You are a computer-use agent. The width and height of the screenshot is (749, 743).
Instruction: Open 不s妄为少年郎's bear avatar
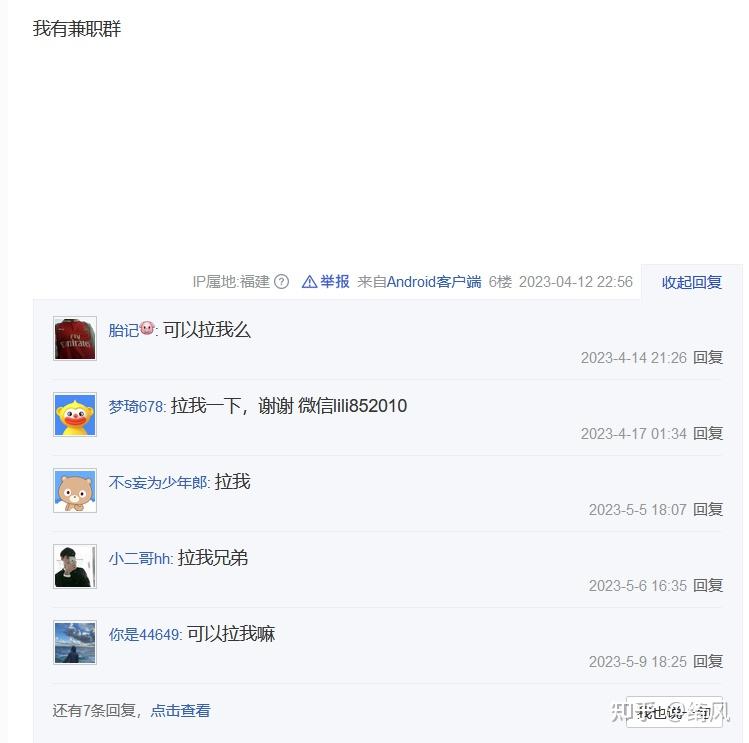(75, 490)
